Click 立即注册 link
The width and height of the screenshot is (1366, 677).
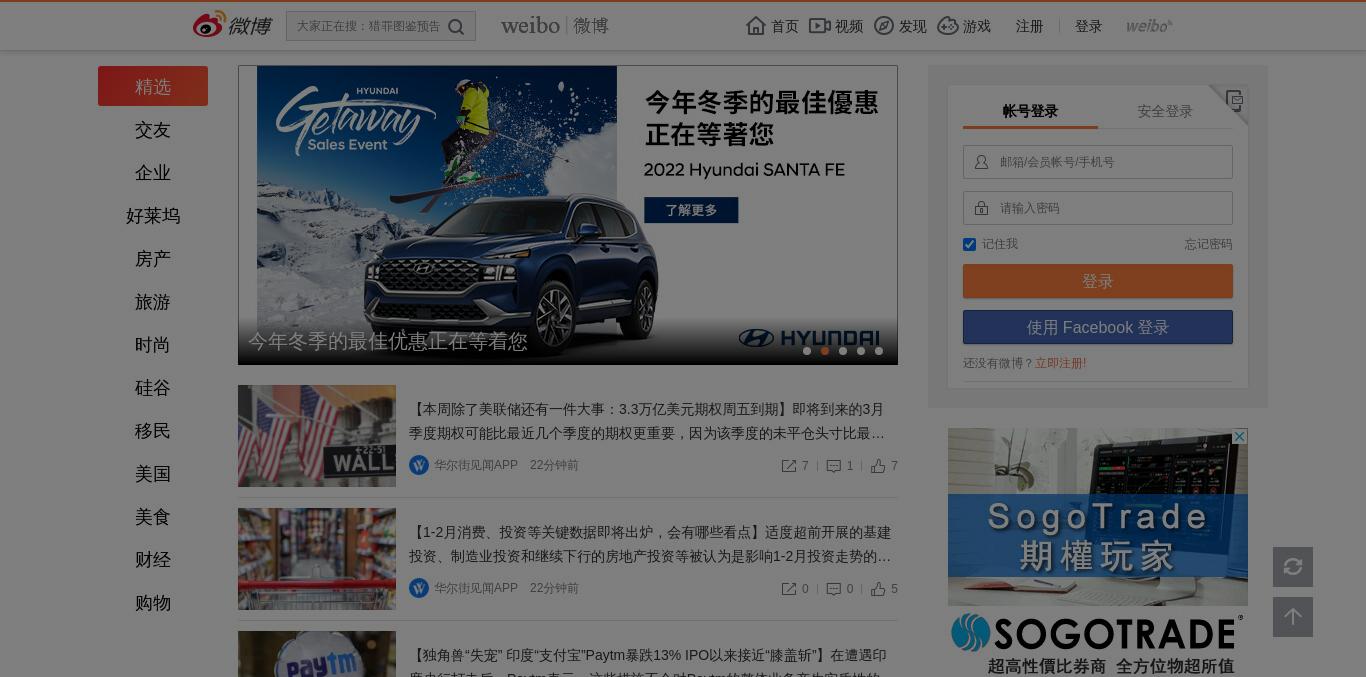(1060, 363)
